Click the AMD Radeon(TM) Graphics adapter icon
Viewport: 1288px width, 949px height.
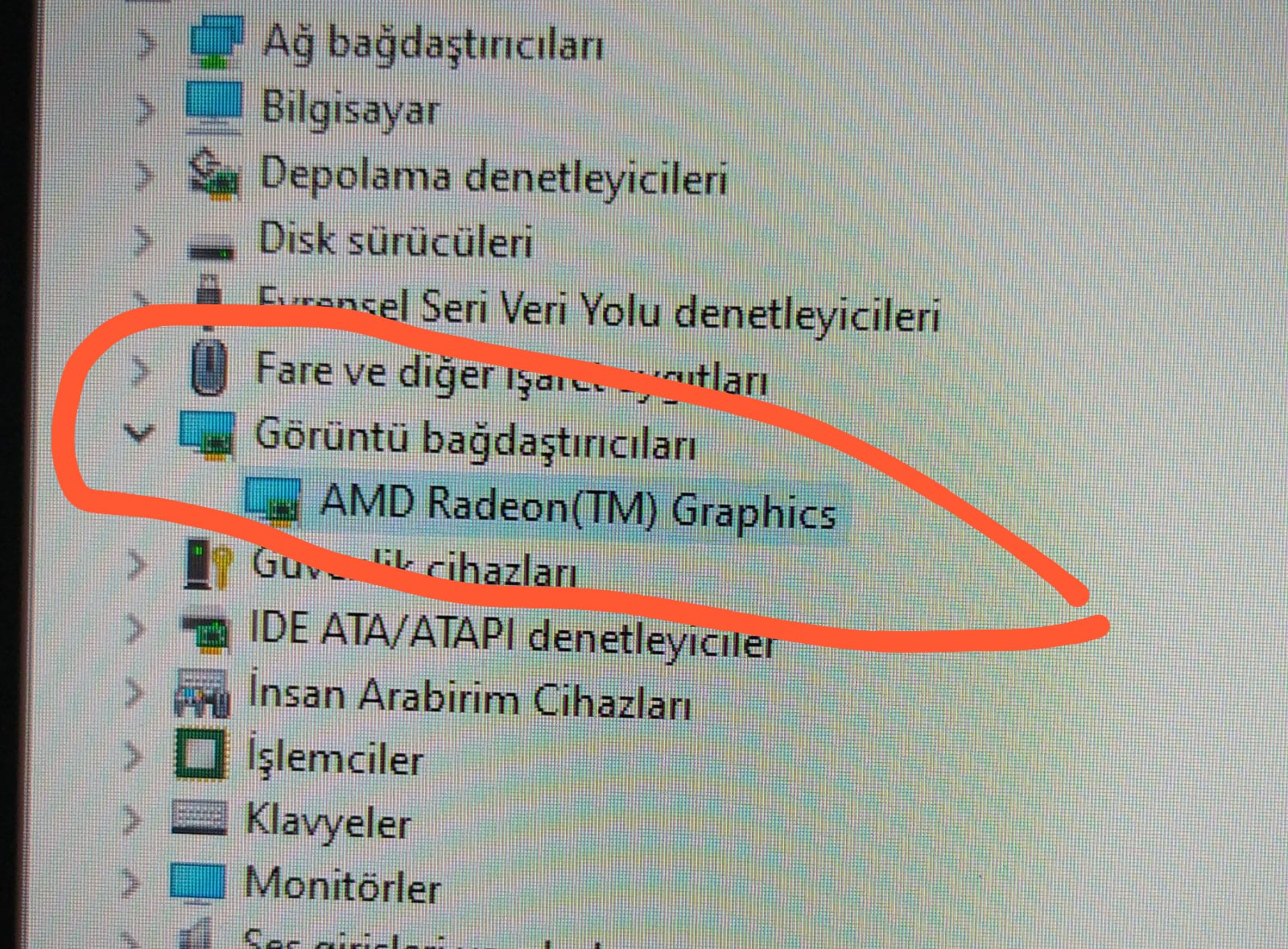[x=273, y=501]
